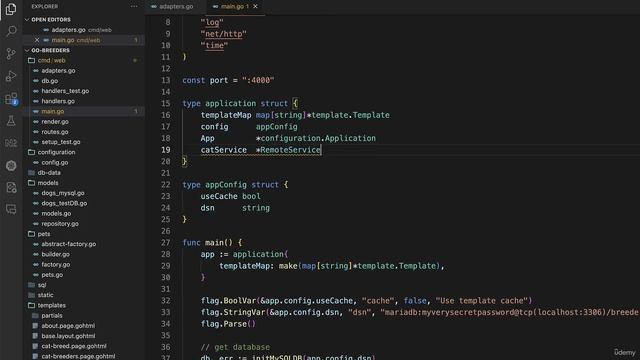Expand the static folder

coord(45,295)
